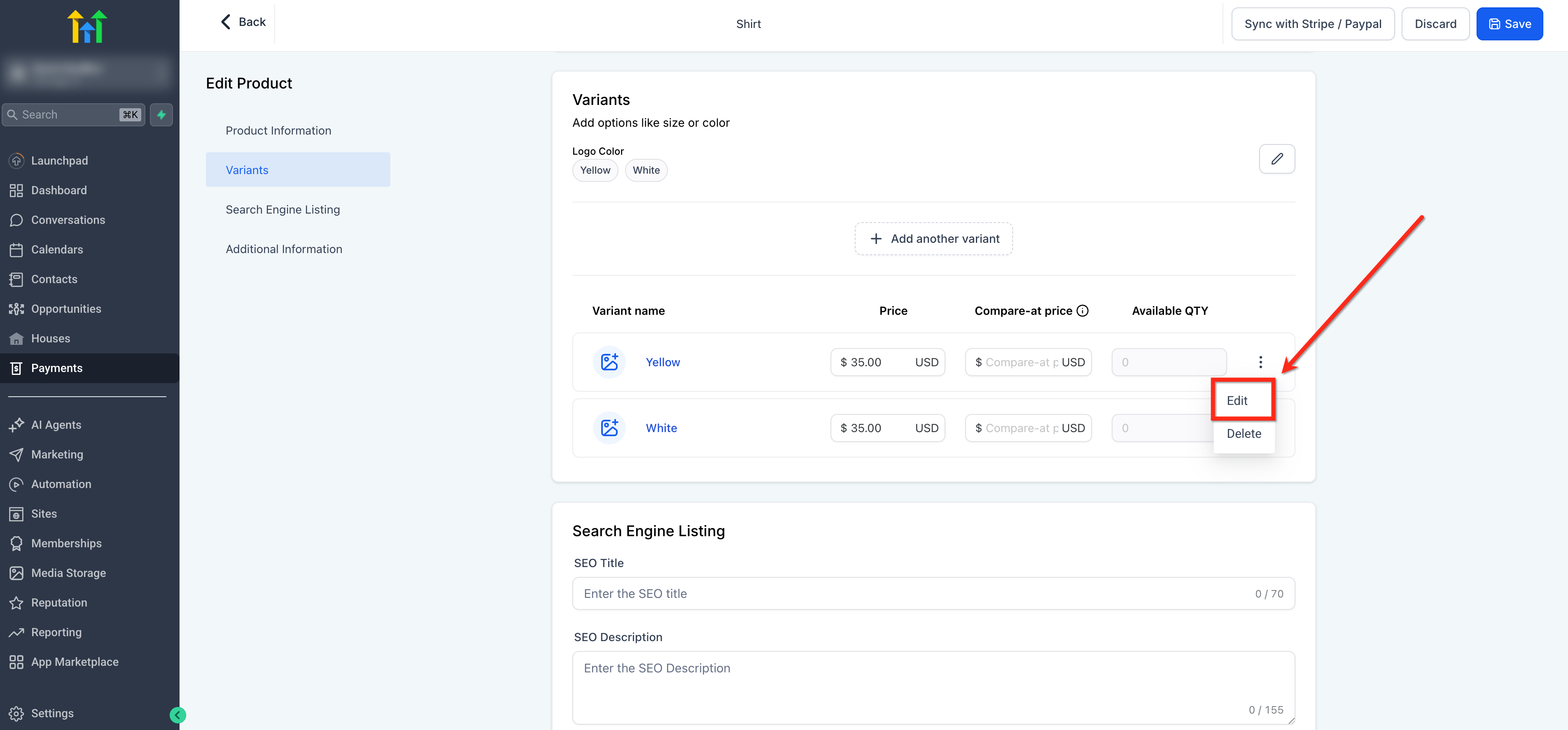
Task: Click the Compare-at price info icon
Action: 1082,311
